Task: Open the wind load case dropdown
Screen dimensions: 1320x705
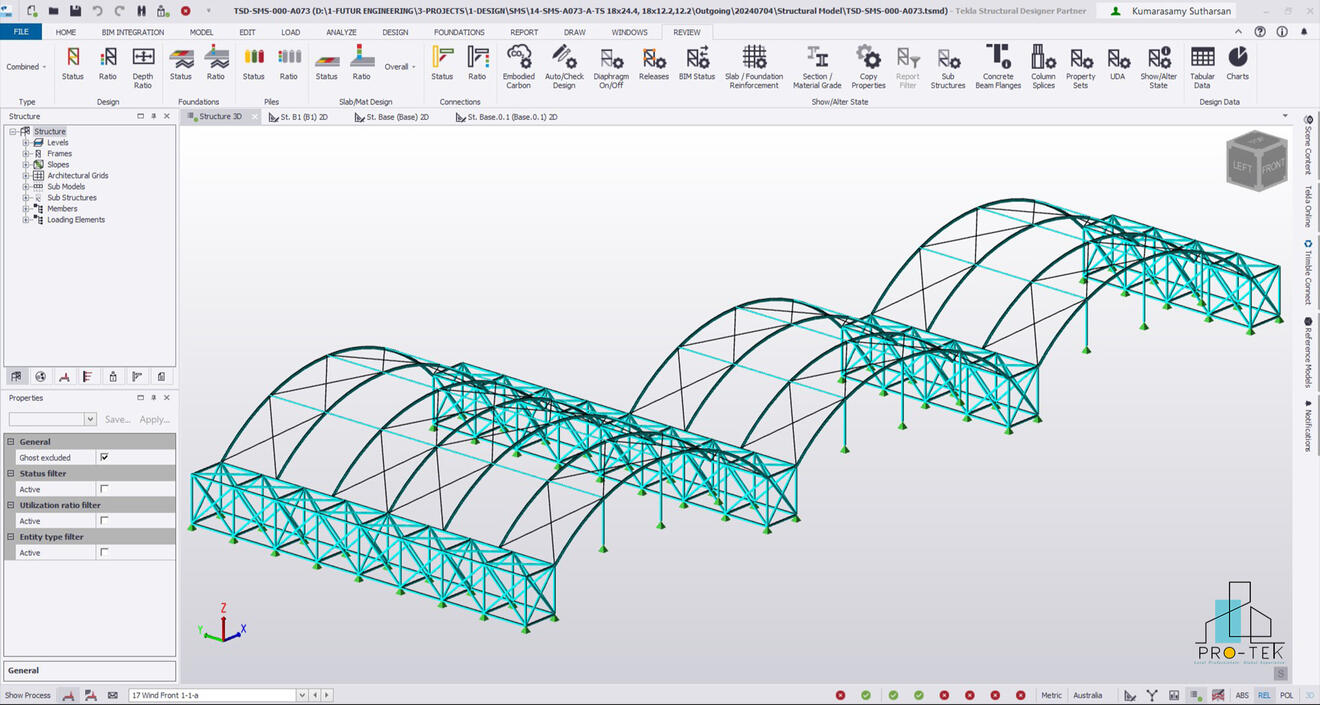Action: 300,695
